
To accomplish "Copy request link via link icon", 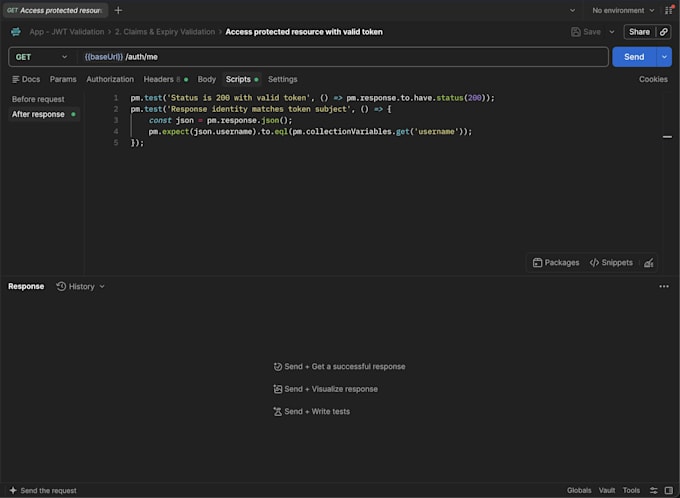I will click(664, 32).
